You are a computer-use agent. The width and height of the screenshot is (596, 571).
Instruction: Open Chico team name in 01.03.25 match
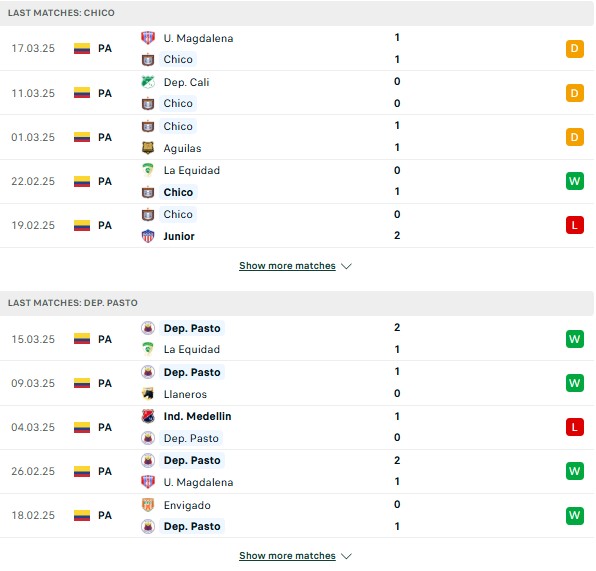(x=178, y=126)
